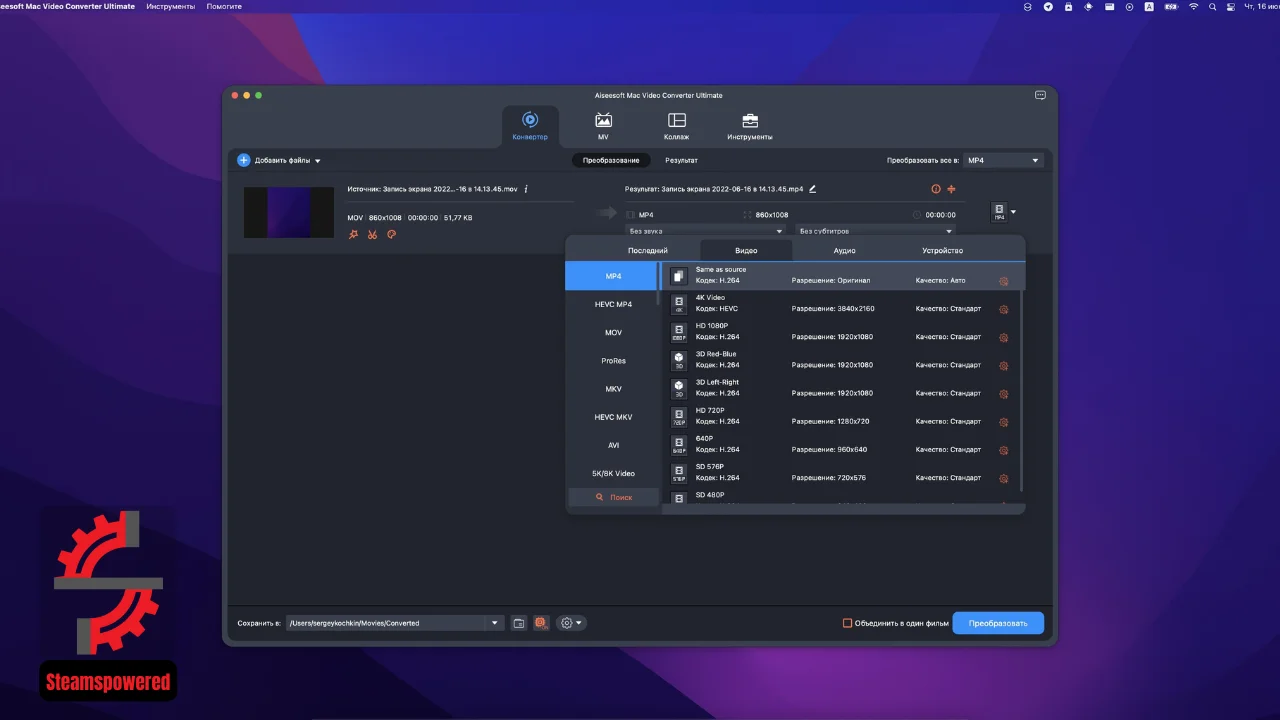Image resolution: width=1280 pixels, height=720 pixels.
Task: Open the Коллаж tab
Action: 676,127
